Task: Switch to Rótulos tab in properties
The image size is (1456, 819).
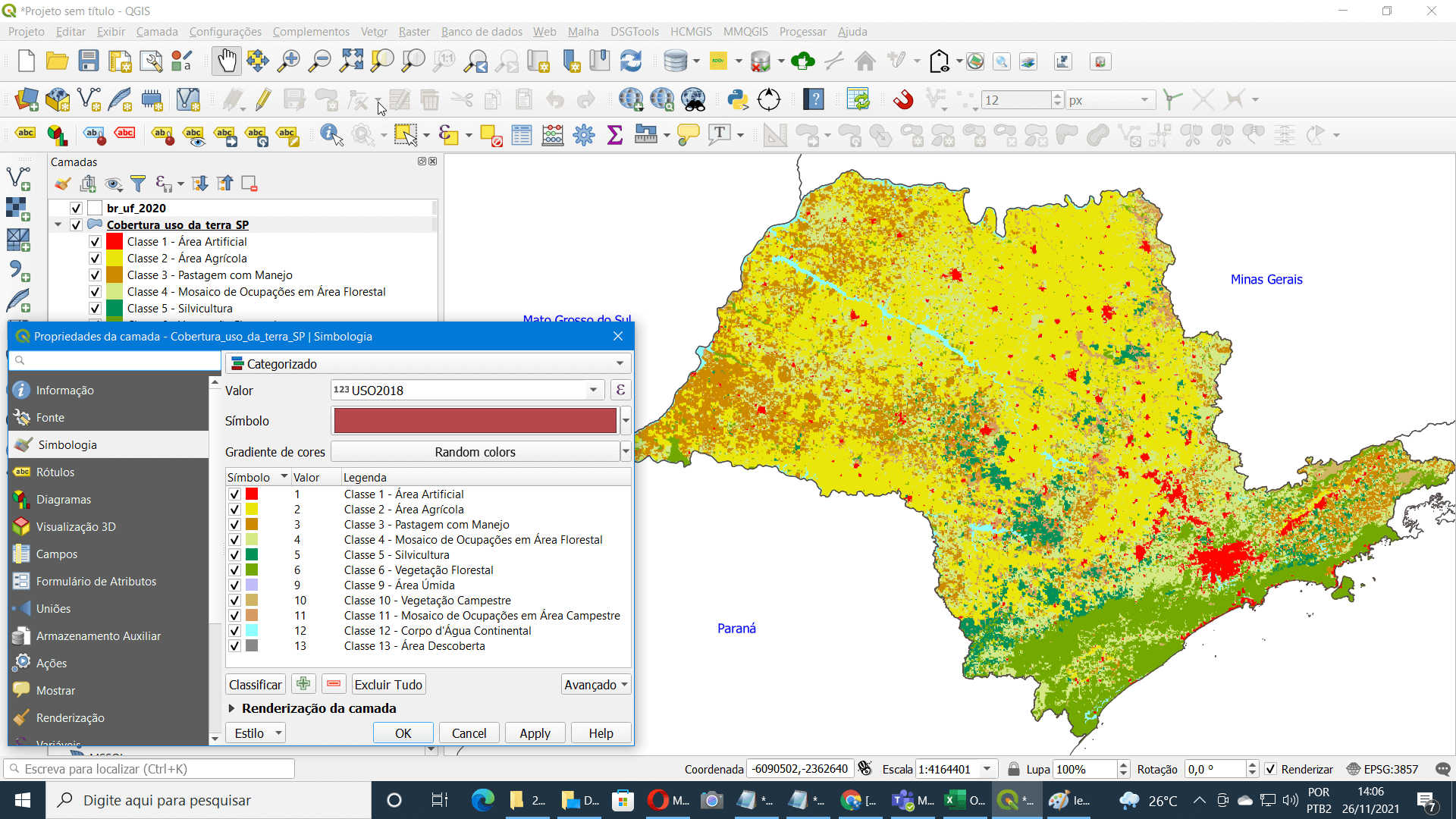Action: coord(55,472)
